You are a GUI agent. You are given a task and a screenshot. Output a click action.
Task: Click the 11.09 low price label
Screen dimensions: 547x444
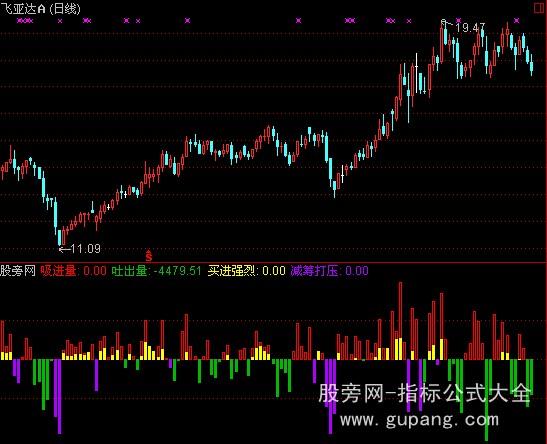tap(85, 249)
